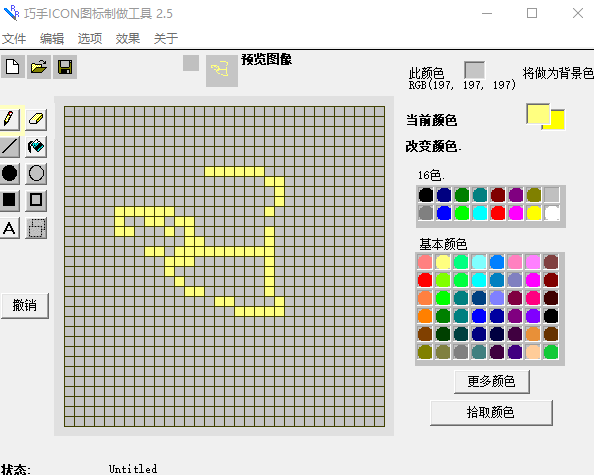
Task: Click the gray background color swatch beside 此颜色
Action: tap(474, 70)
